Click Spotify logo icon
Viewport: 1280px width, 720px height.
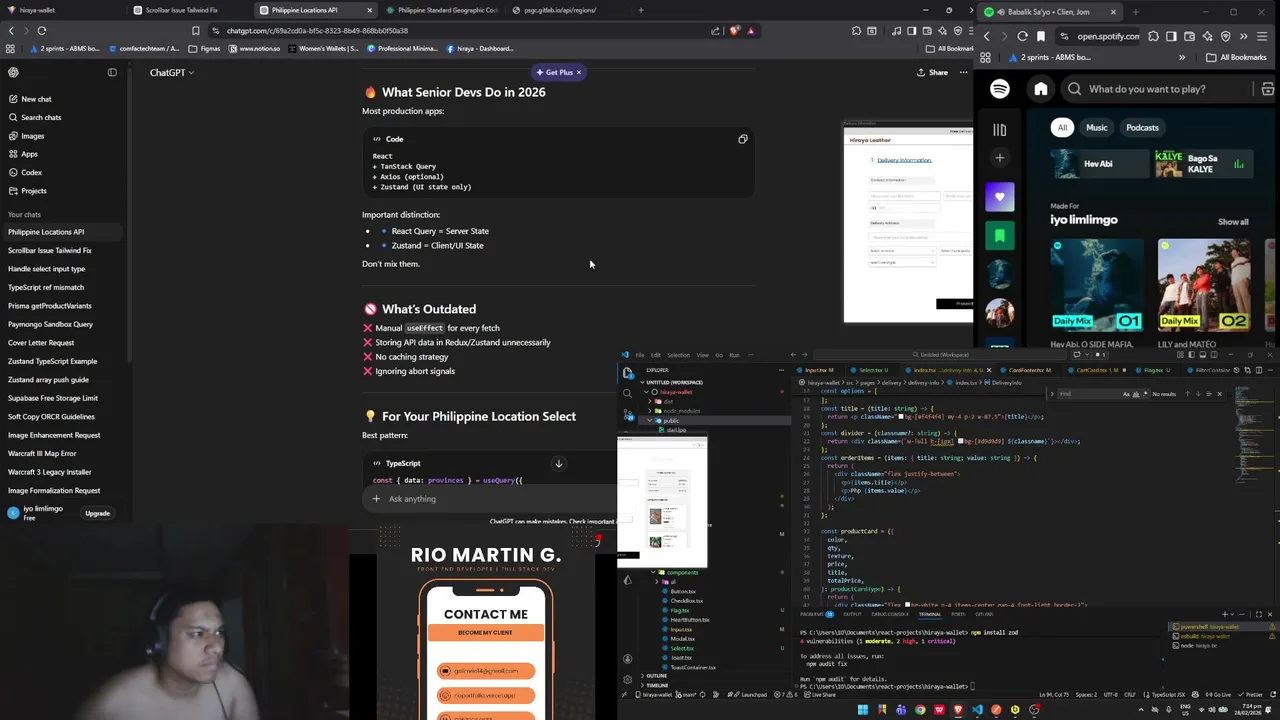(1000, 89)
